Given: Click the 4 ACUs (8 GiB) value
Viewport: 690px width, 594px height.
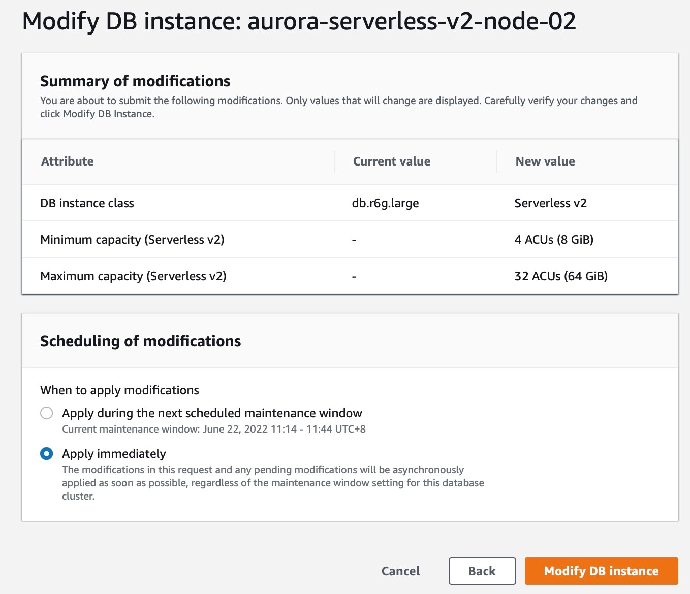Looking at the screenshot, I should pyautogui.click(x=561, y=240).
